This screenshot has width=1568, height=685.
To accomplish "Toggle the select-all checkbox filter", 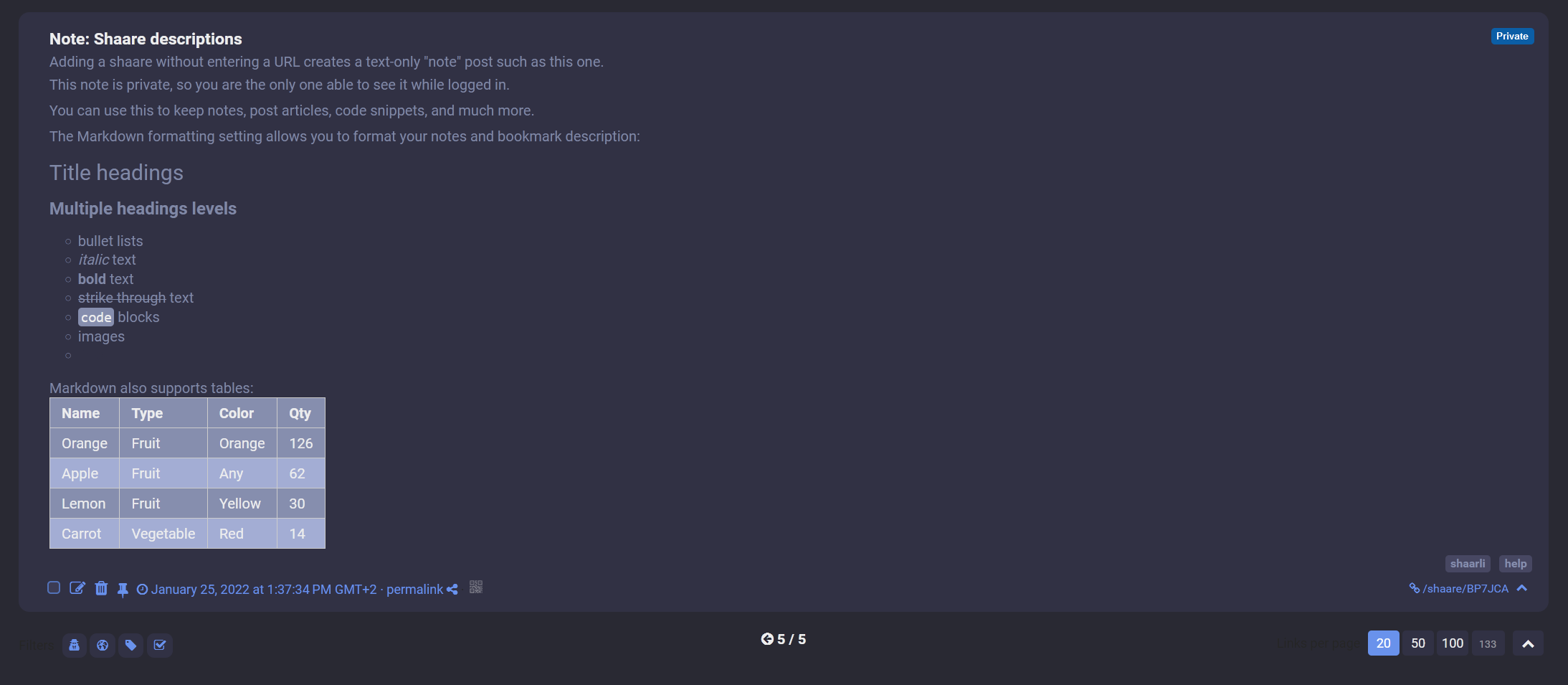I will [159, 645].
